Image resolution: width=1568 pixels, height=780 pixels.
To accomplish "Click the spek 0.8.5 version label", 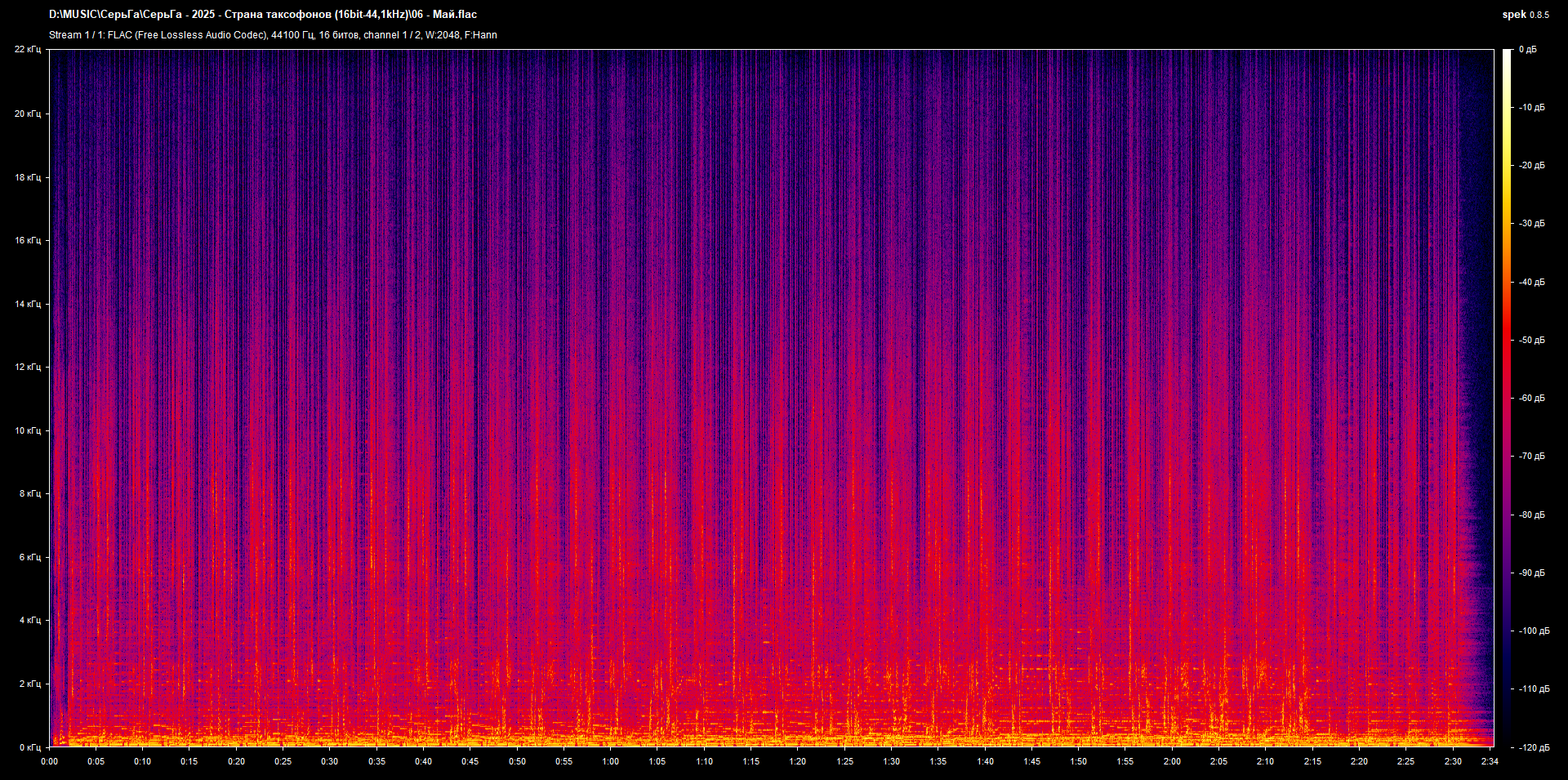I will [1526, 15].
